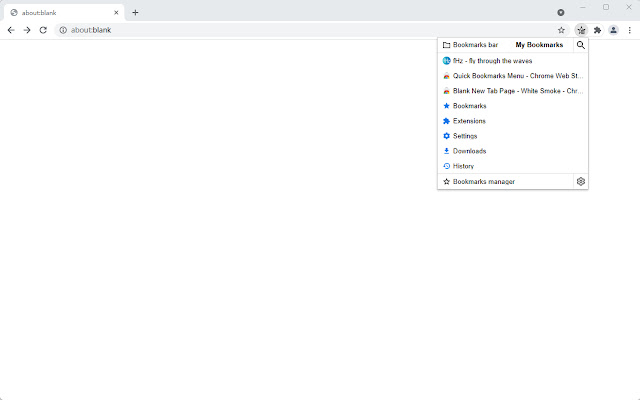640x400 pixels.
Task: Reload the page
Action: 43,30
